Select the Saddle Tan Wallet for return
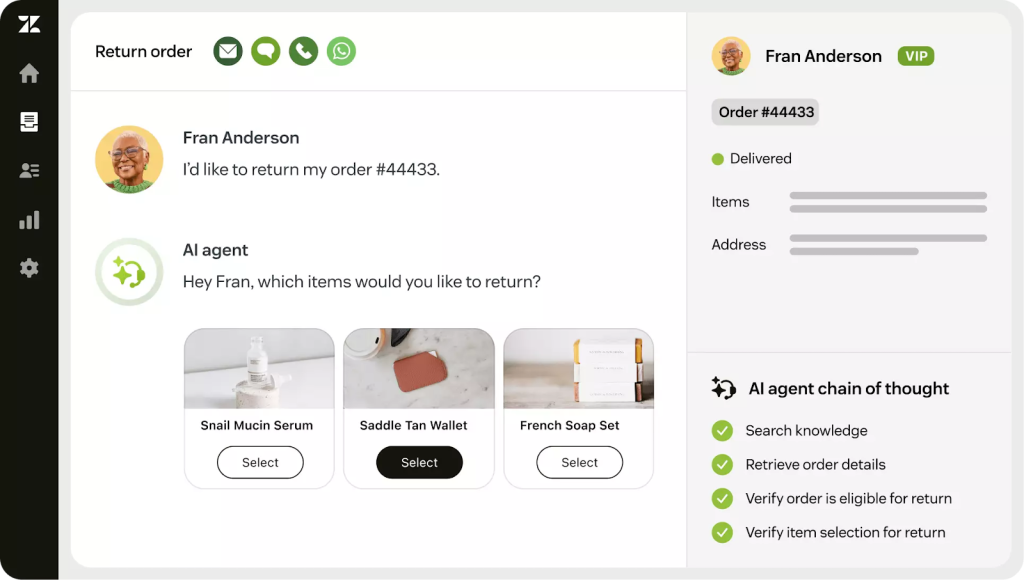Screen dimensions: 1024x580 tap(419, 462)
